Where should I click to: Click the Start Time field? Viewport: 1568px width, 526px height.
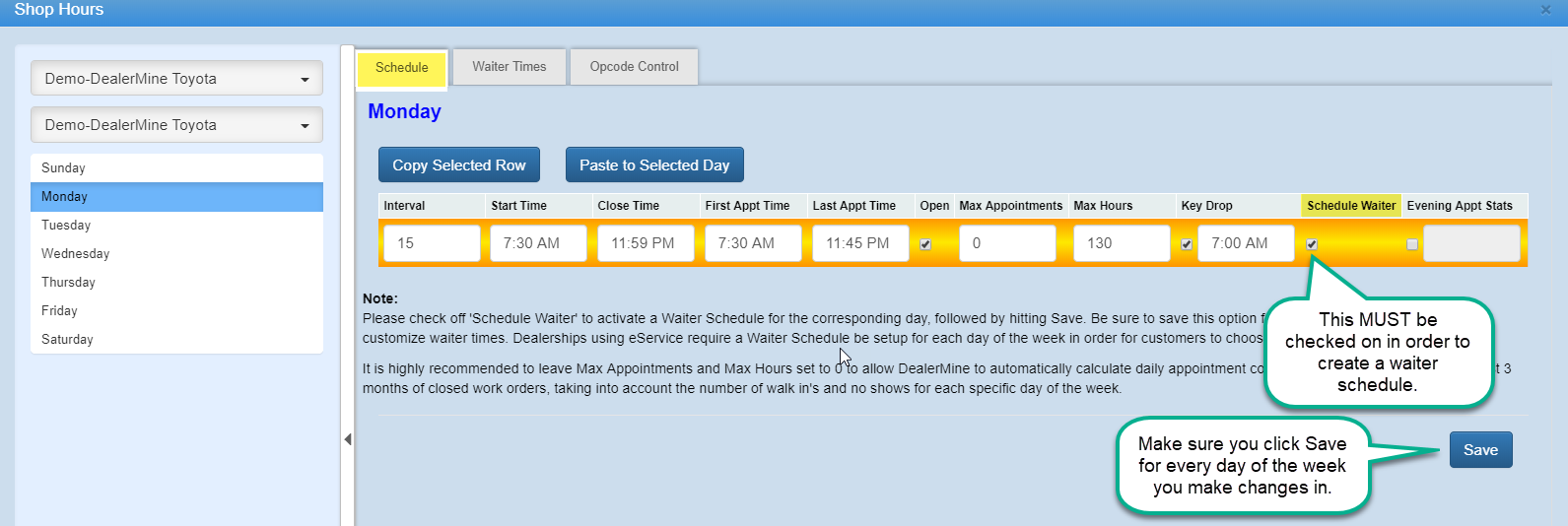coord(538,243)
